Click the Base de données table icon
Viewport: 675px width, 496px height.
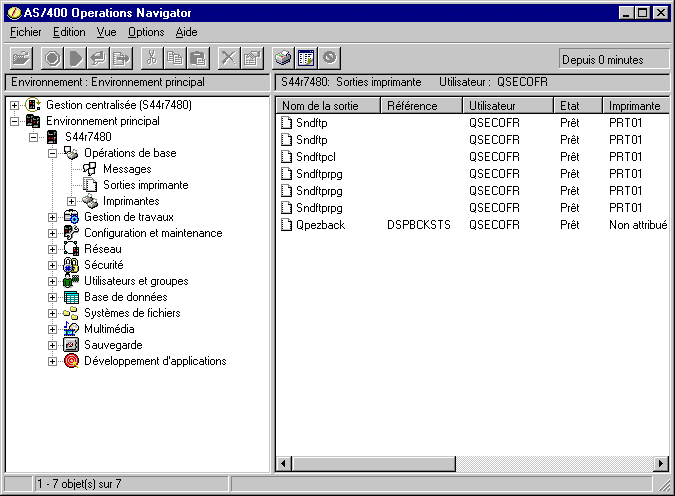[x=71, y=297]
